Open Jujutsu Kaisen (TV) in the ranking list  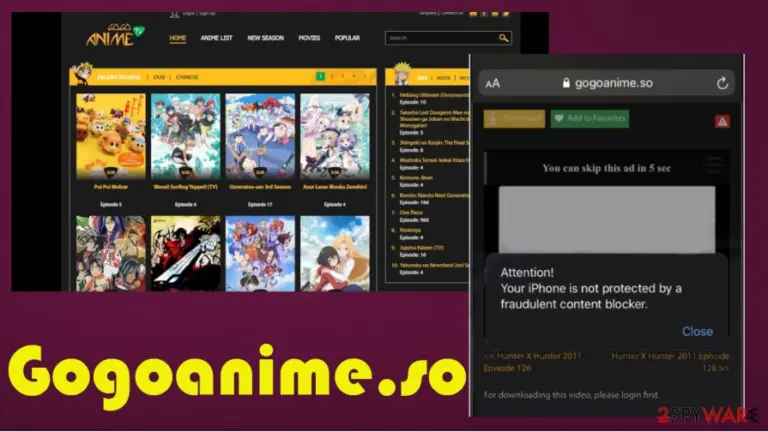pos(421,248)
